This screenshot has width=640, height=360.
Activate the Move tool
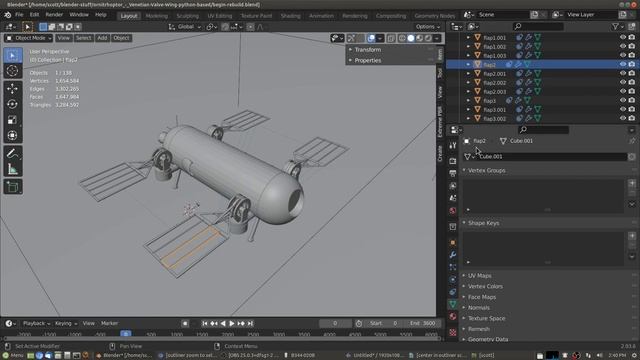click(12, 88)
